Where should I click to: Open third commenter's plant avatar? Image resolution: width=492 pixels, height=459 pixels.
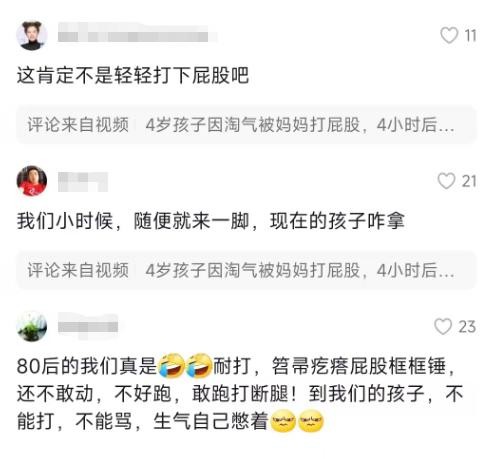coord(32,327)
